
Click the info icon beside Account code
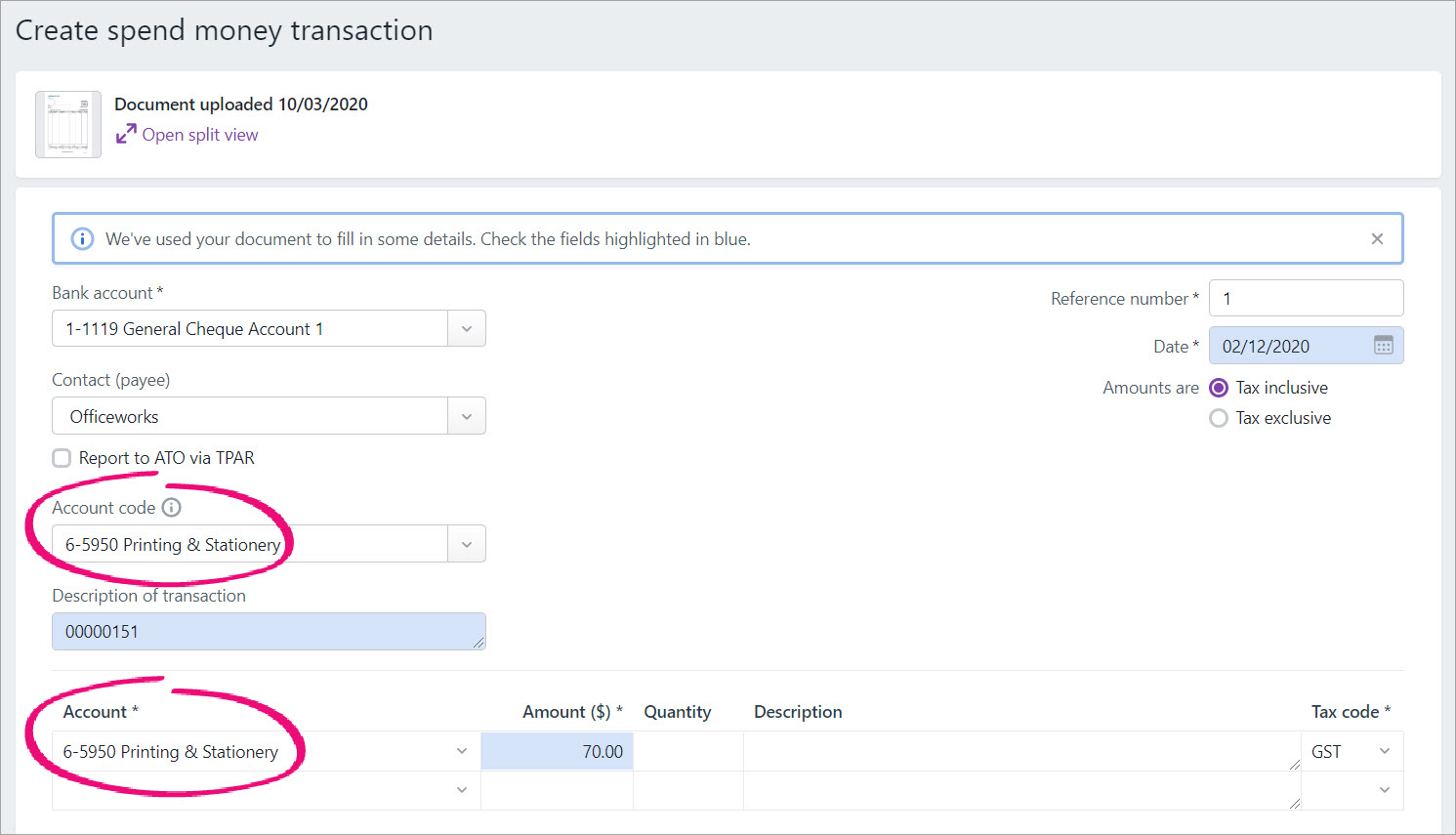pyautogui.click(x=172, y=507)
